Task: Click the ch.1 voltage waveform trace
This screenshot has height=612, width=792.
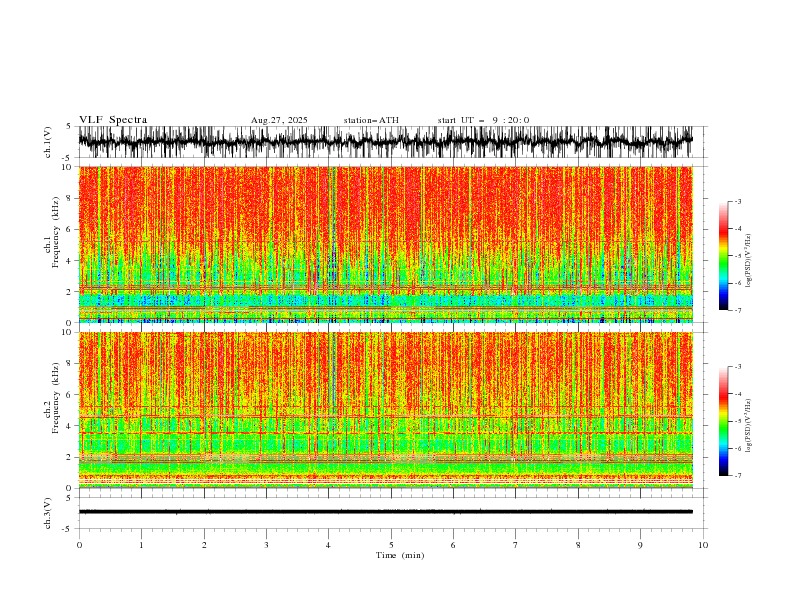Action: pyautogui.click(x=385, y=142)
